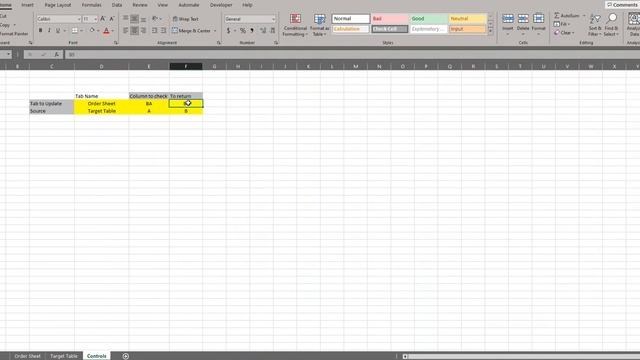Center text horizontally
Viewport: 640px width, 360px height.
tap(134, 31)
